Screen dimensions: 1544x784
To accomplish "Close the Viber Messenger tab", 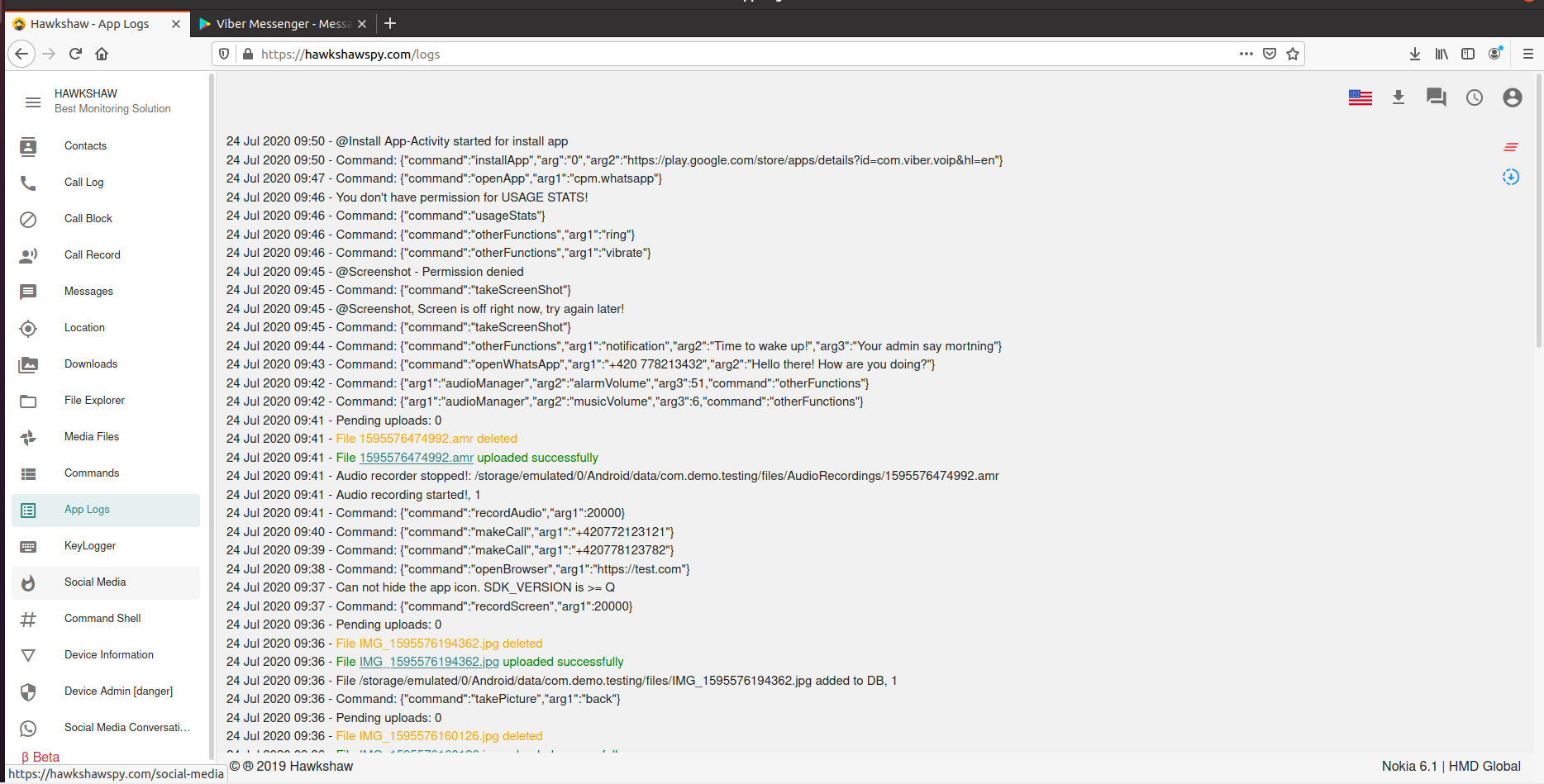I will click(x=362, y=24).
